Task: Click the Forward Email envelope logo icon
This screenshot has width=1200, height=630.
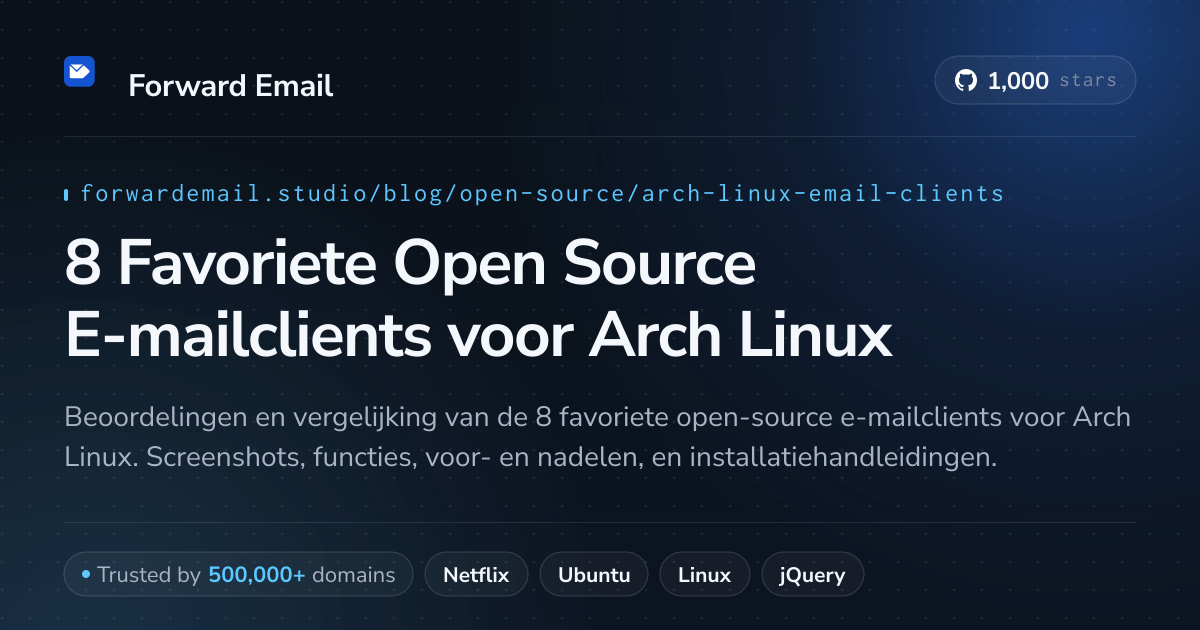Action: pyautogui.click(x=79, y=71)
